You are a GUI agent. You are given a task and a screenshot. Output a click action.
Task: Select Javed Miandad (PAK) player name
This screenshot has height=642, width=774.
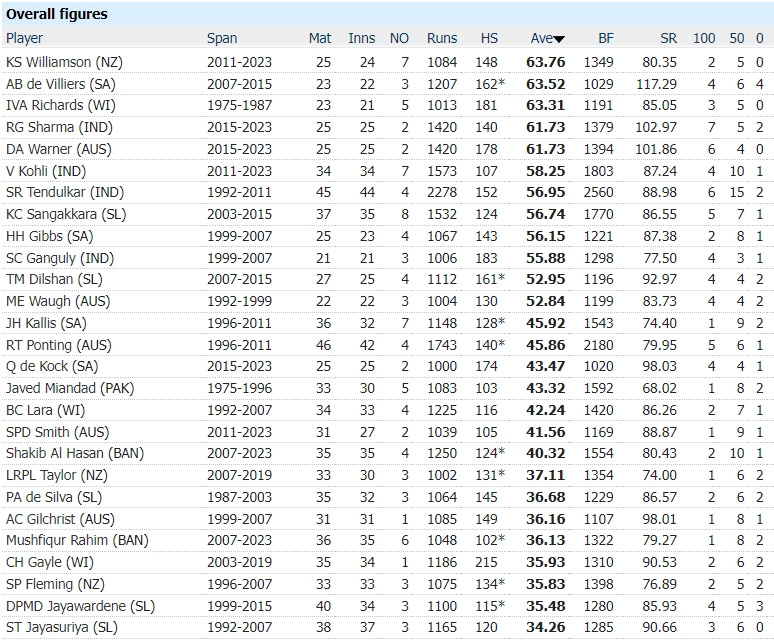(x=70, y=388)
